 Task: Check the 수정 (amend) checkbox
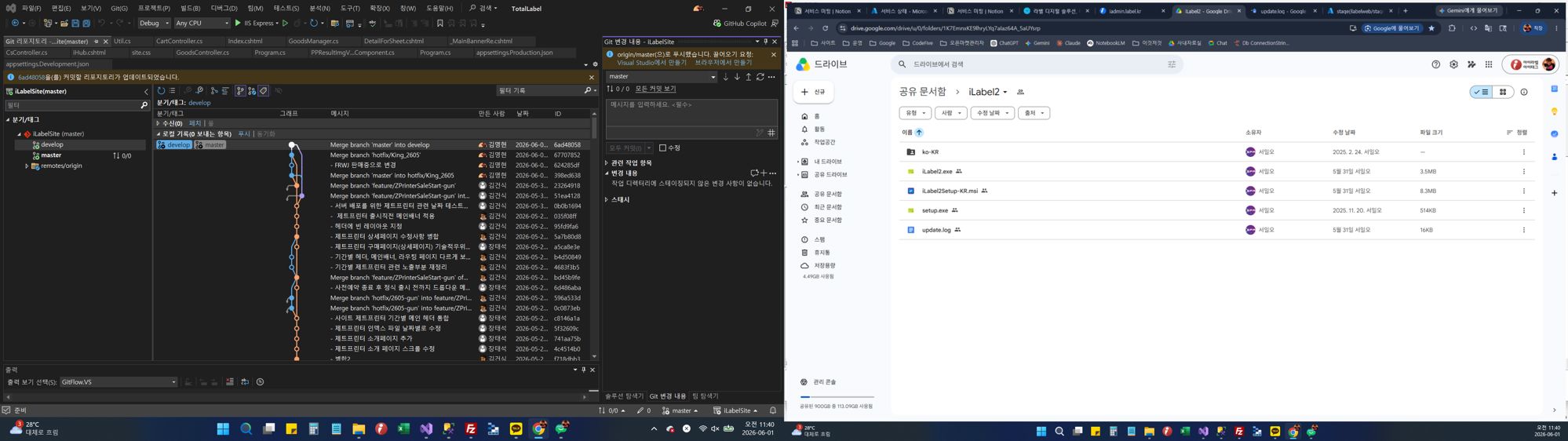[x=662, y=148]
